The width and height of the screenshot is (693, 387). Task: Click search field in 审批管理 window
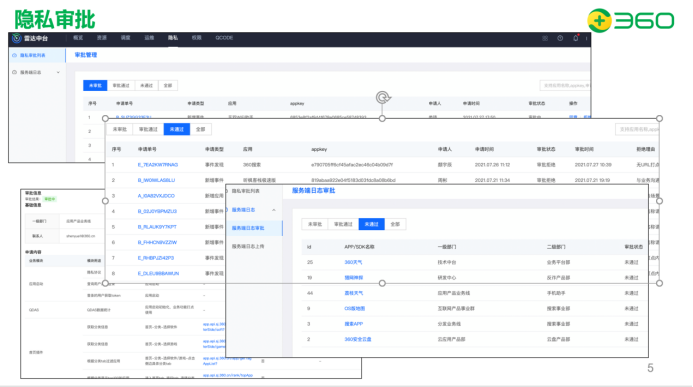tap(565, 85)
